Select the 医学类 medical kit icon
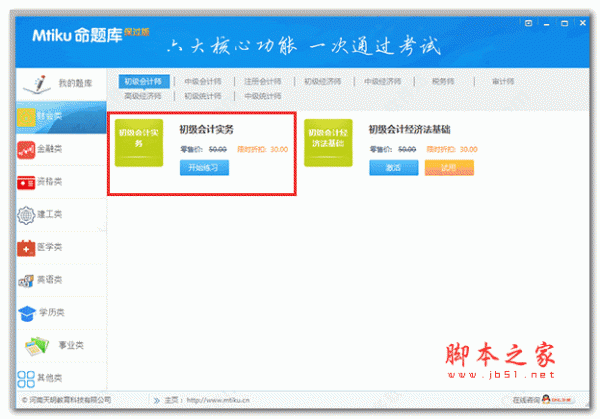 26,248
